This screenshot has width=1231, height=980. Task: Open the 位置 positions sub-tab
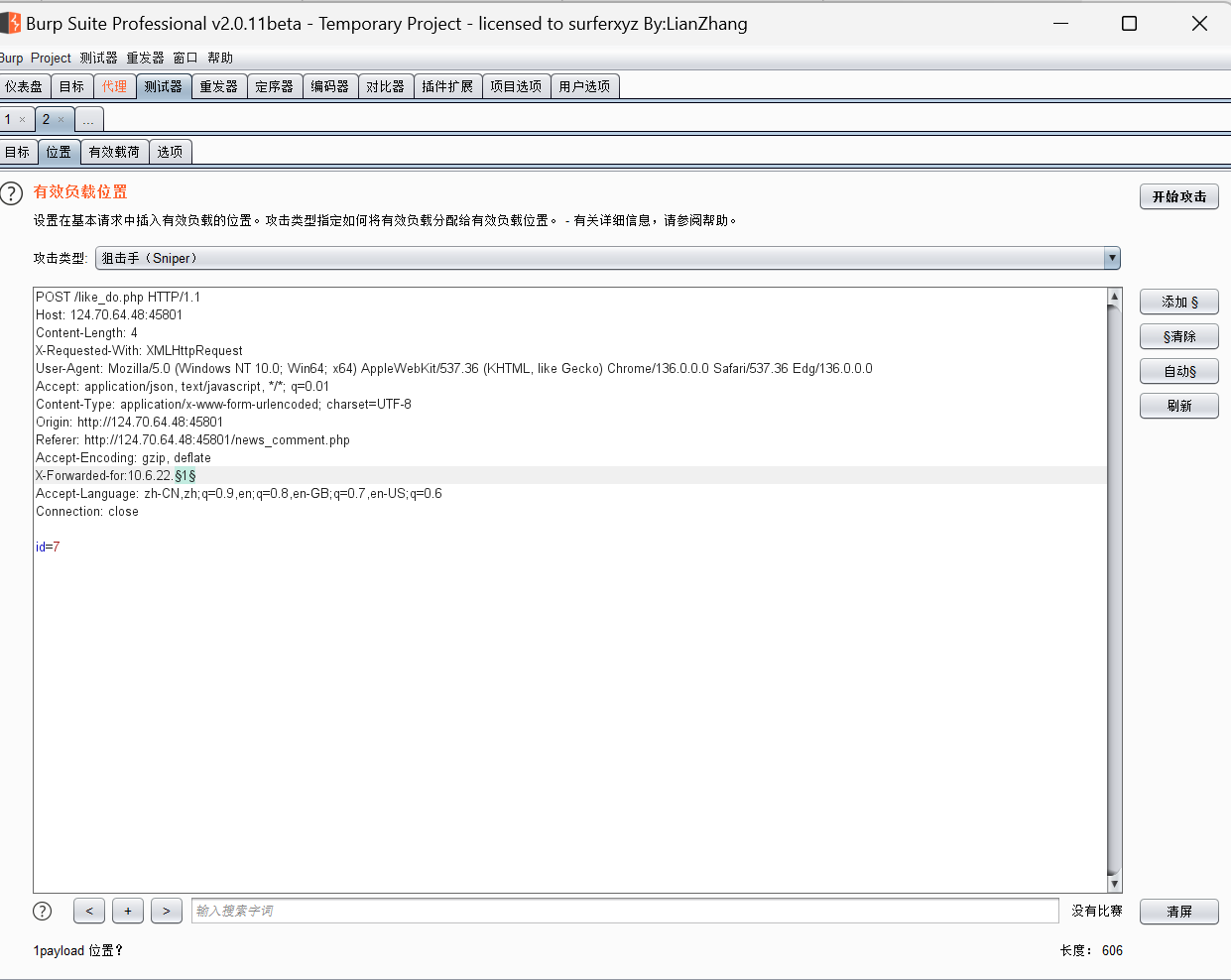pyautogui.click(x=59, y=152)
